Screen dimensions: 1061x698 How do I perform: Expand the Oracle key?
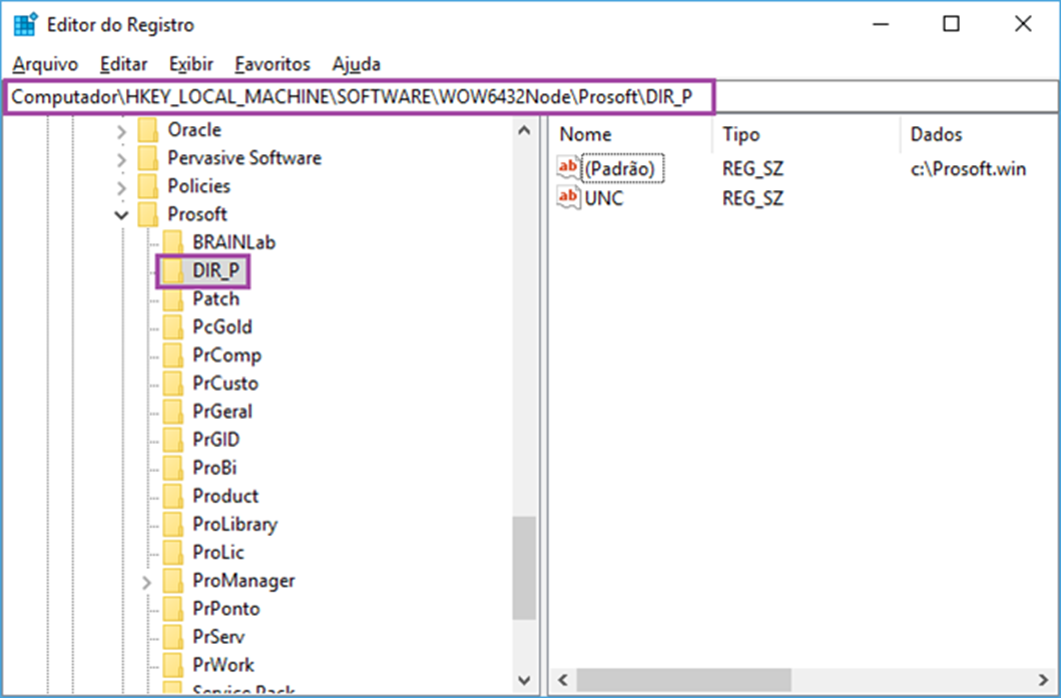tap(122, 131)
